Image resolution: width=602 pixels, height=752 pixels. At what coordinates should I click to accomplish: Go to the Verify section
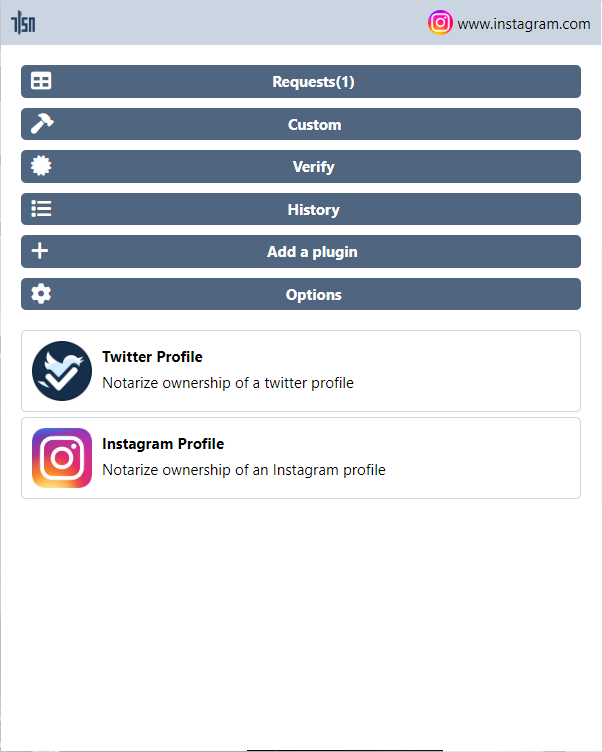(x=301, y=166)
